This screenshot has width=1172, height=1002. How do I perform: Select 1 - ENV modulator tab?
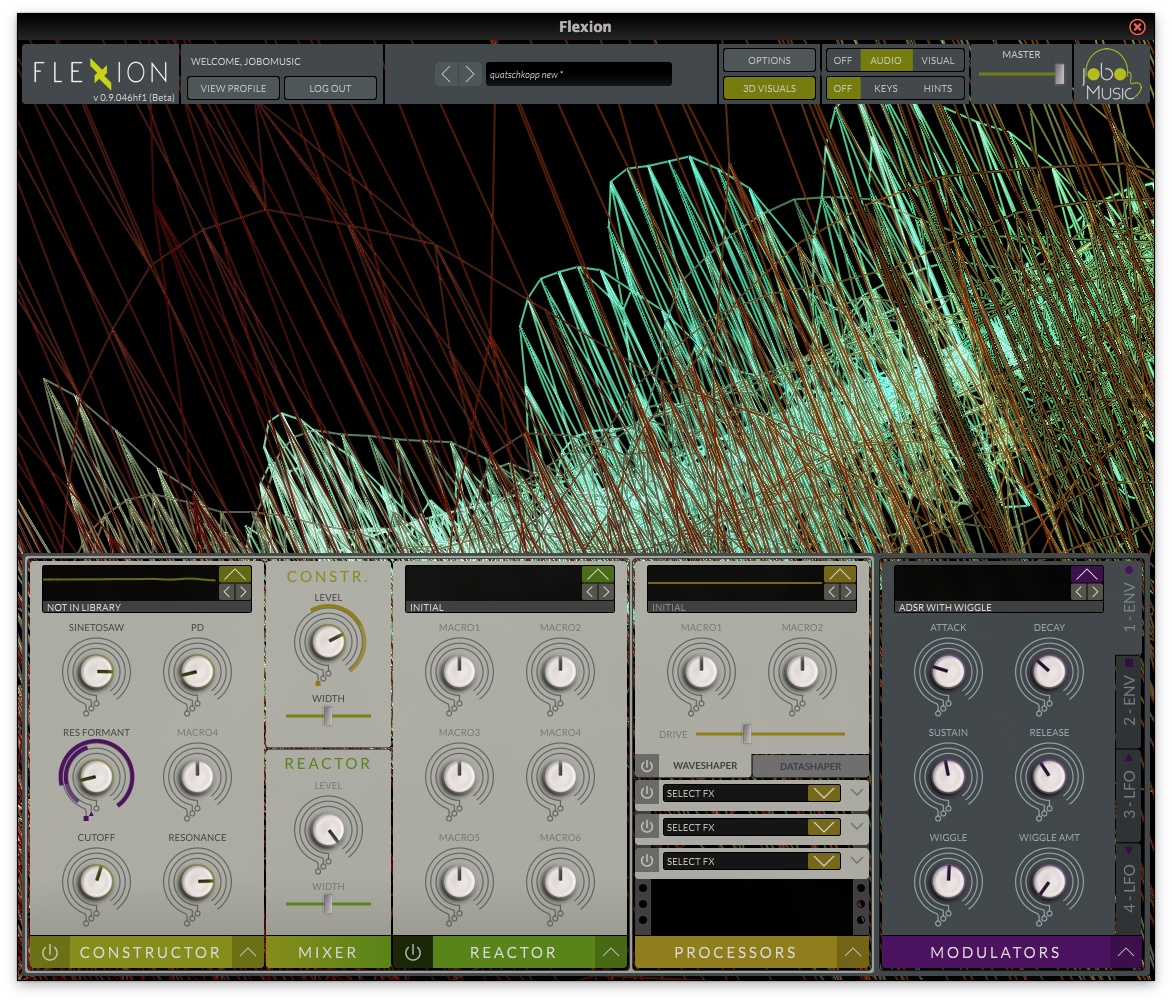click(1129, 607)
